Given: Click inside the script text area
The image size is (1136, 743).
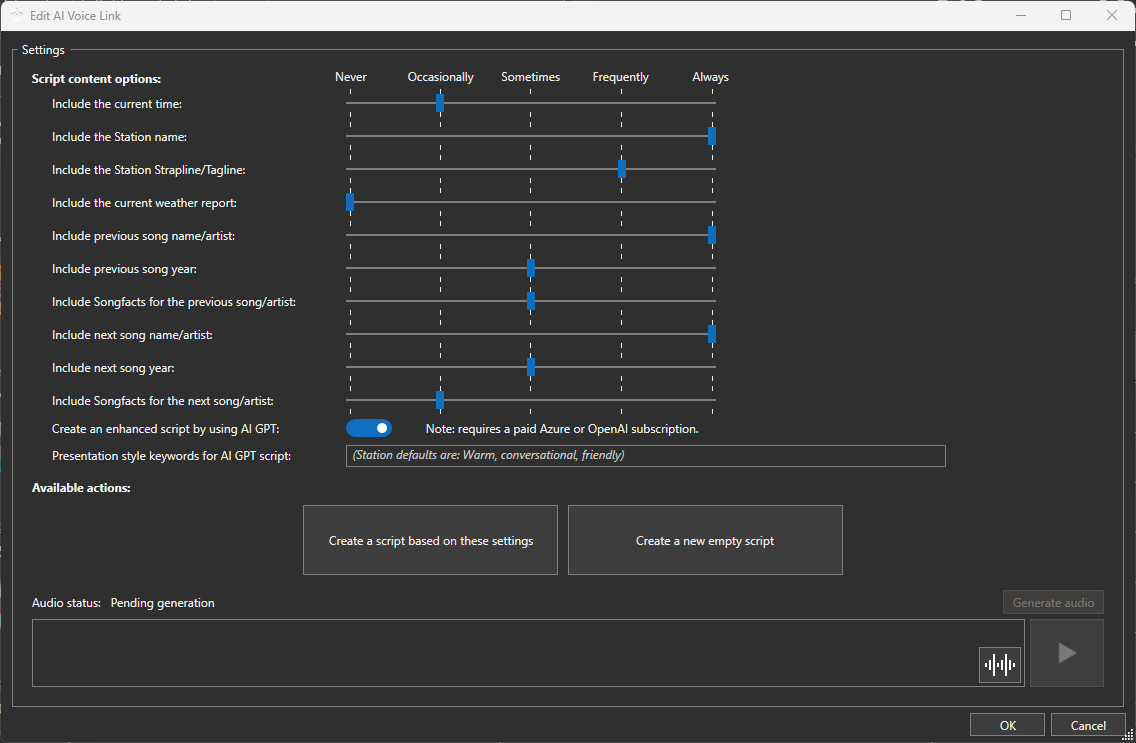Looking at the screenshot, I should coord(500,653).
